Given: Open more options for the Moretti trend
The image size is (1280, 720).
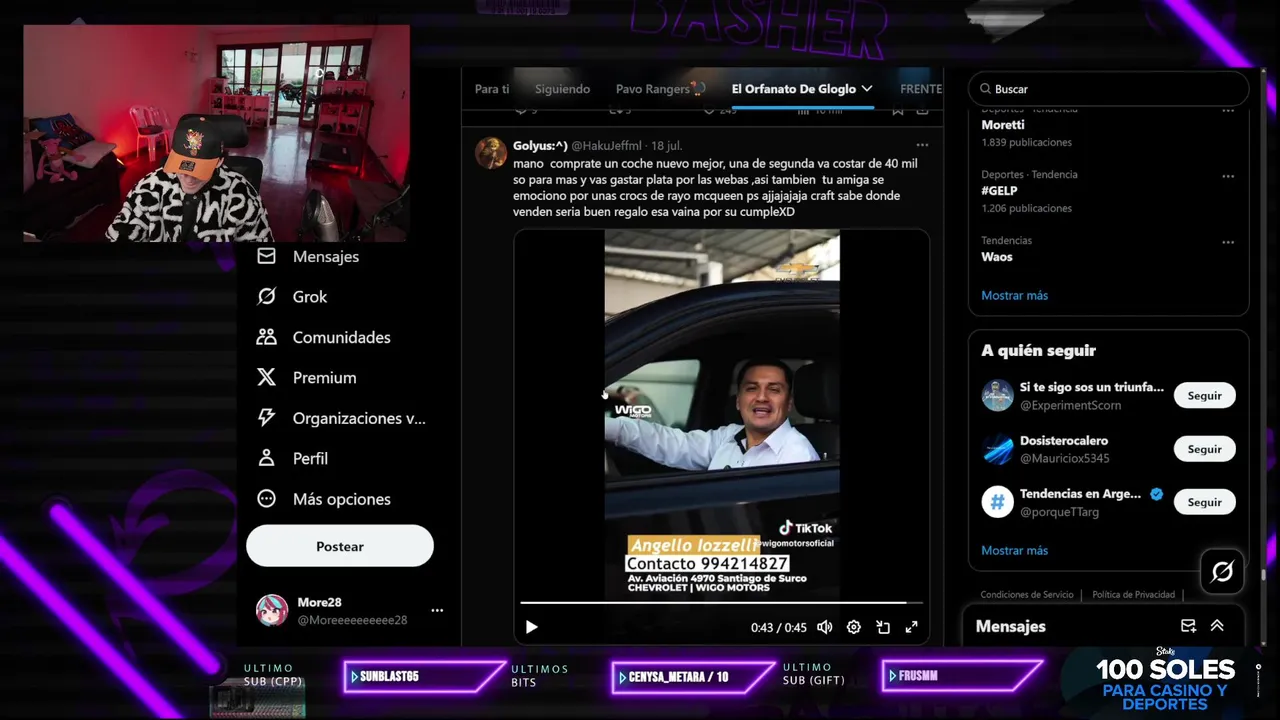Looking at the screenshot, I should [1228, 110].
